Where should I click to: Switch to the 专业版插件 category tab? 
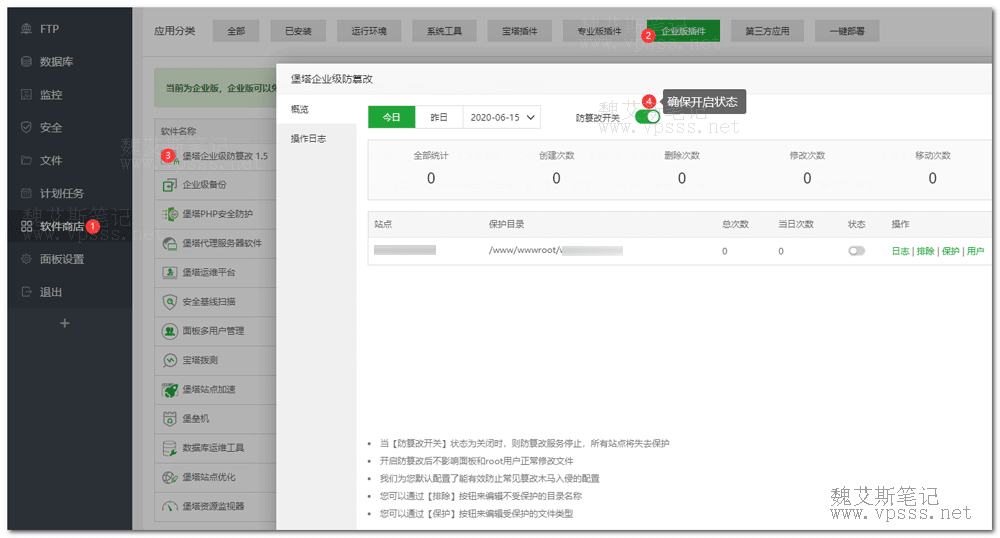tap(599, 31)
